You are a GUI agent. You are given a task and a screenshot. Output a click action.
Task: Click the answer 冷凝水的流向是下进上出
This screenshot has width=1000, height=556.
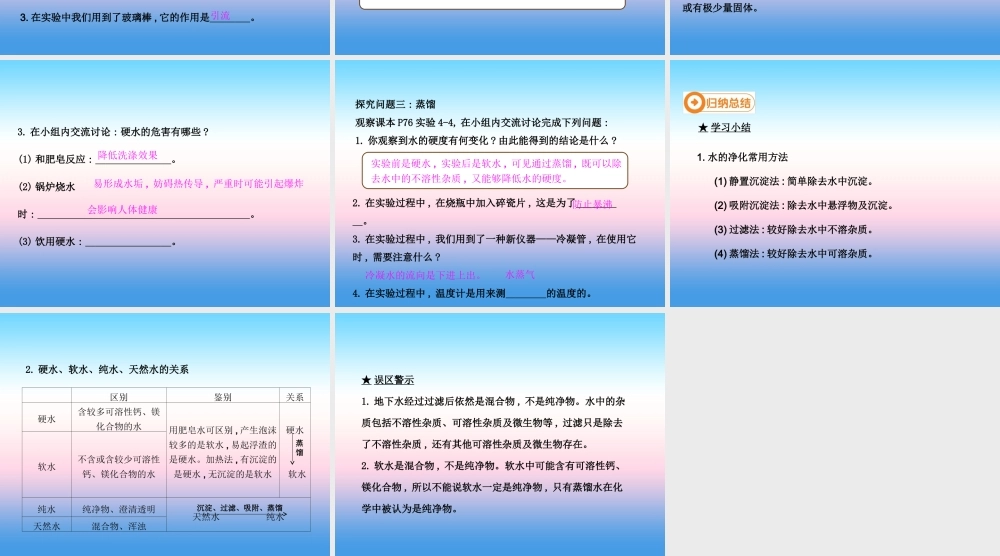422,275
